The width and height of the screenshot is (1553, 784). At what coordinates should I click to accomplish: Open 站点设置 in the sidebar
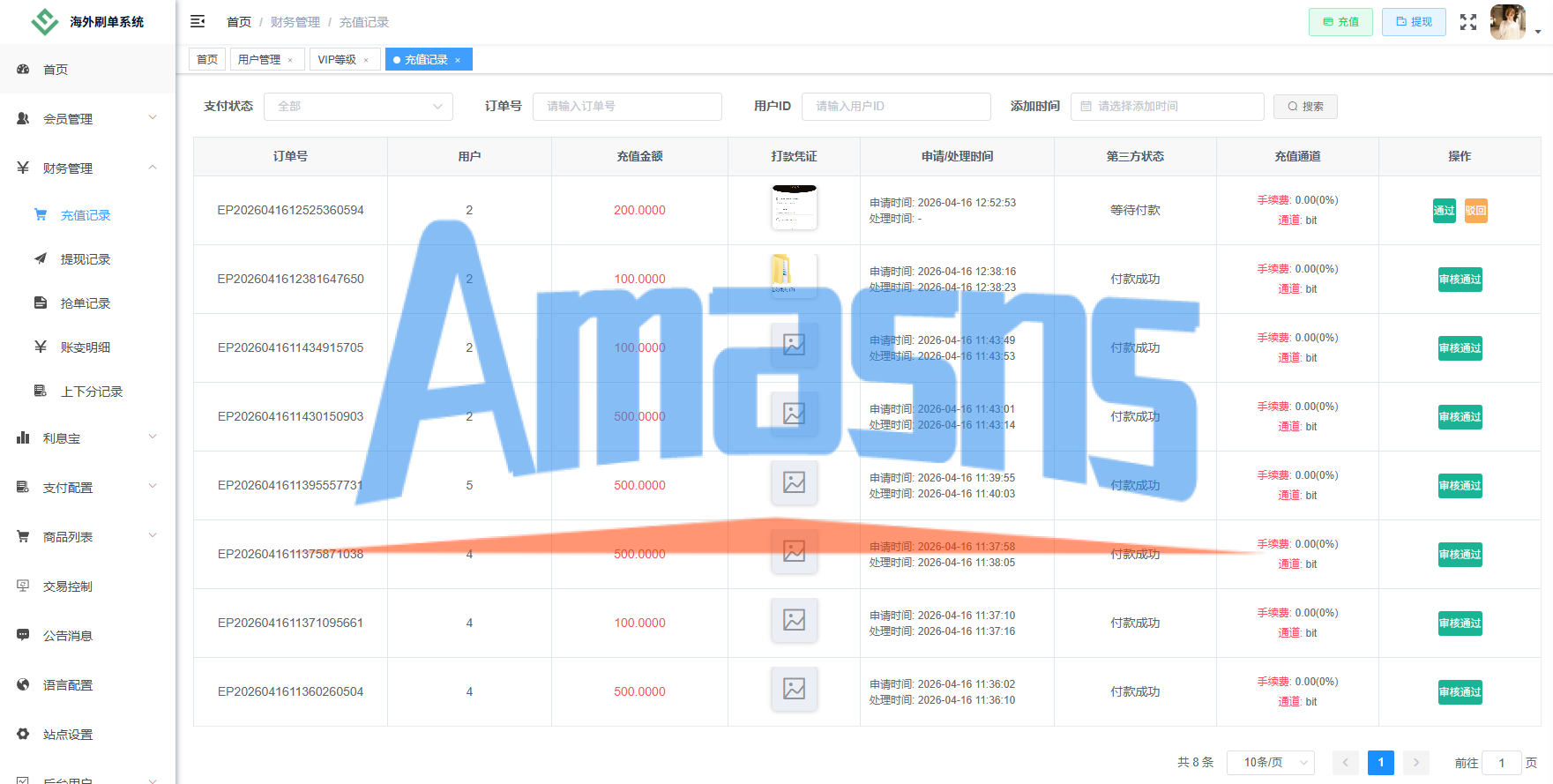88,734
